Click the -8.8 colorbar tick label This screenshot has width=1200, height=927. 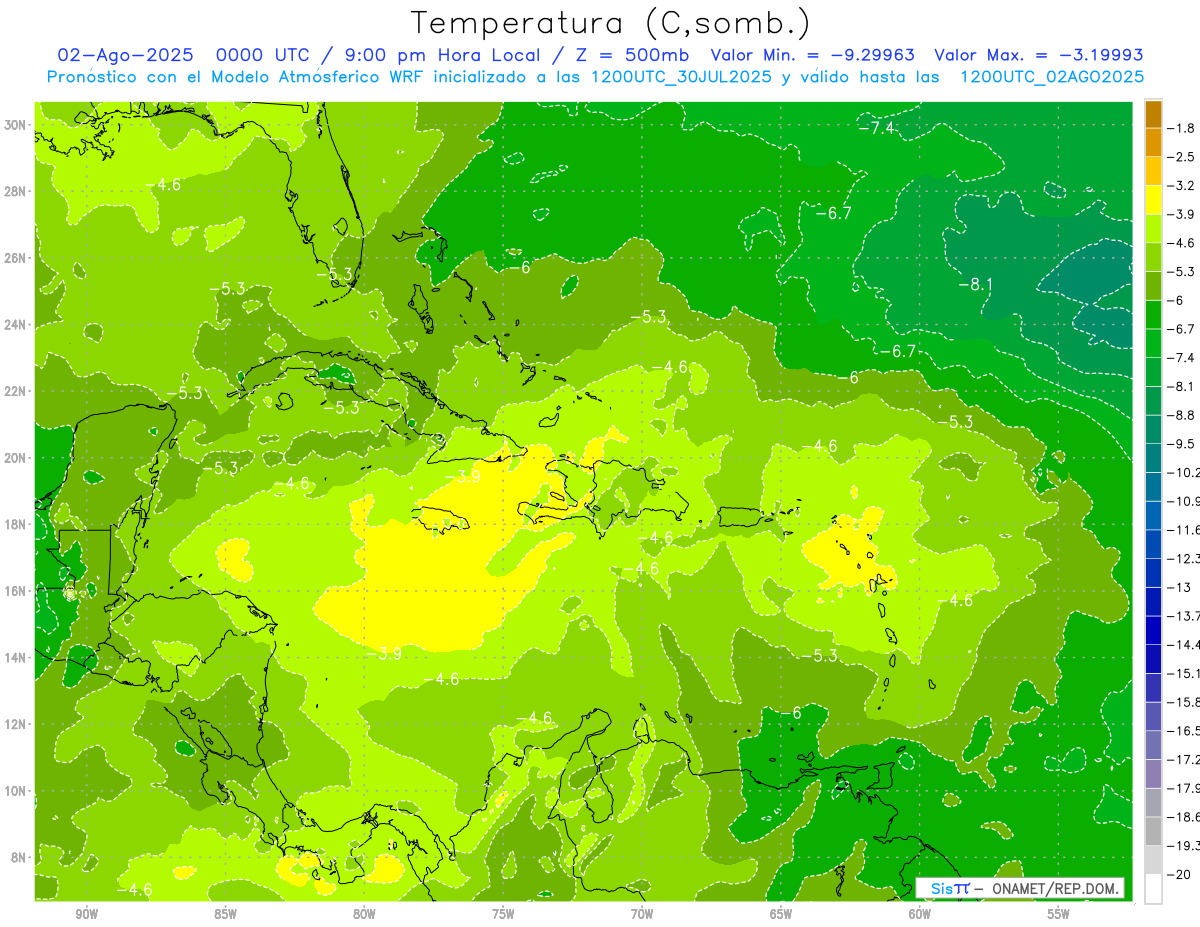pos(1182,415)
